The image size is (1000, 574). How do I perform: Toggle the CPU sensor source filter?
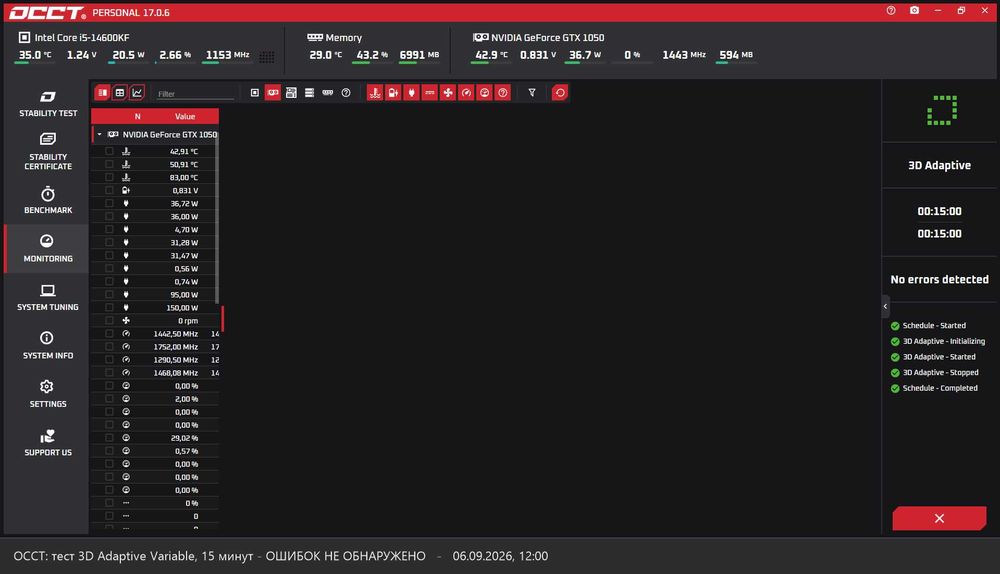click(x=254, y=93)
